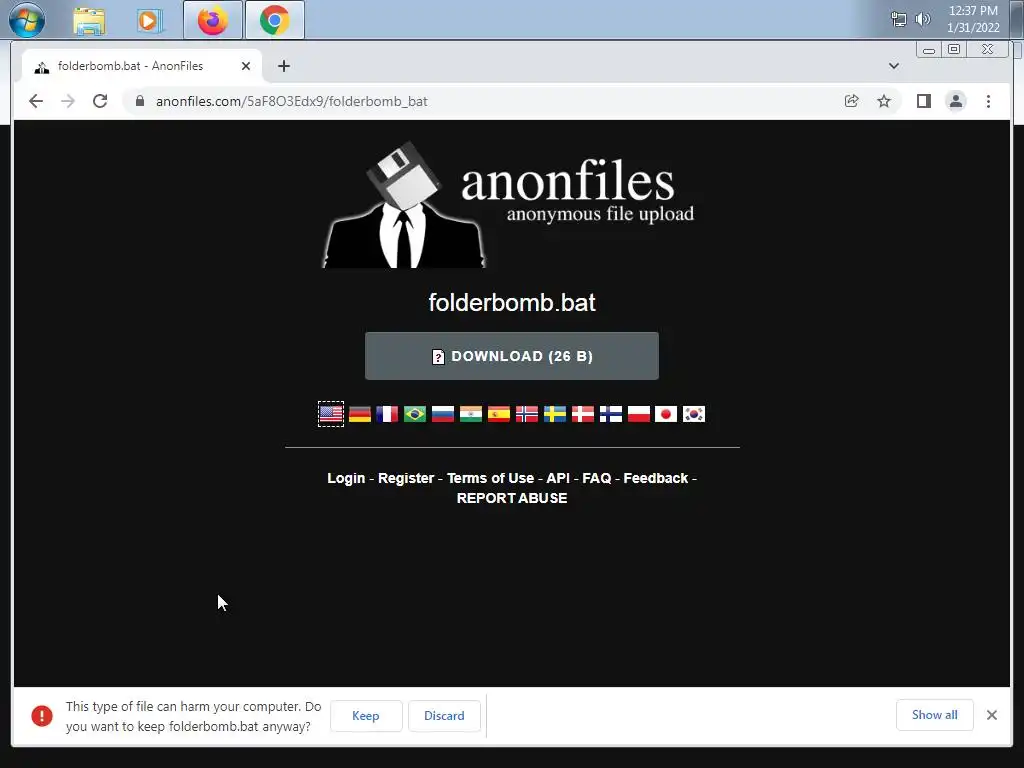Launch the media player taskbar icon

(150, 20)
